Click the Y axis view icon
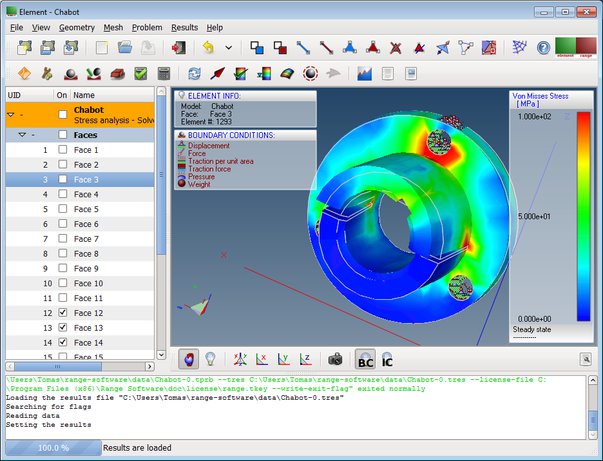603x461 pixels. tap(284, 359)
